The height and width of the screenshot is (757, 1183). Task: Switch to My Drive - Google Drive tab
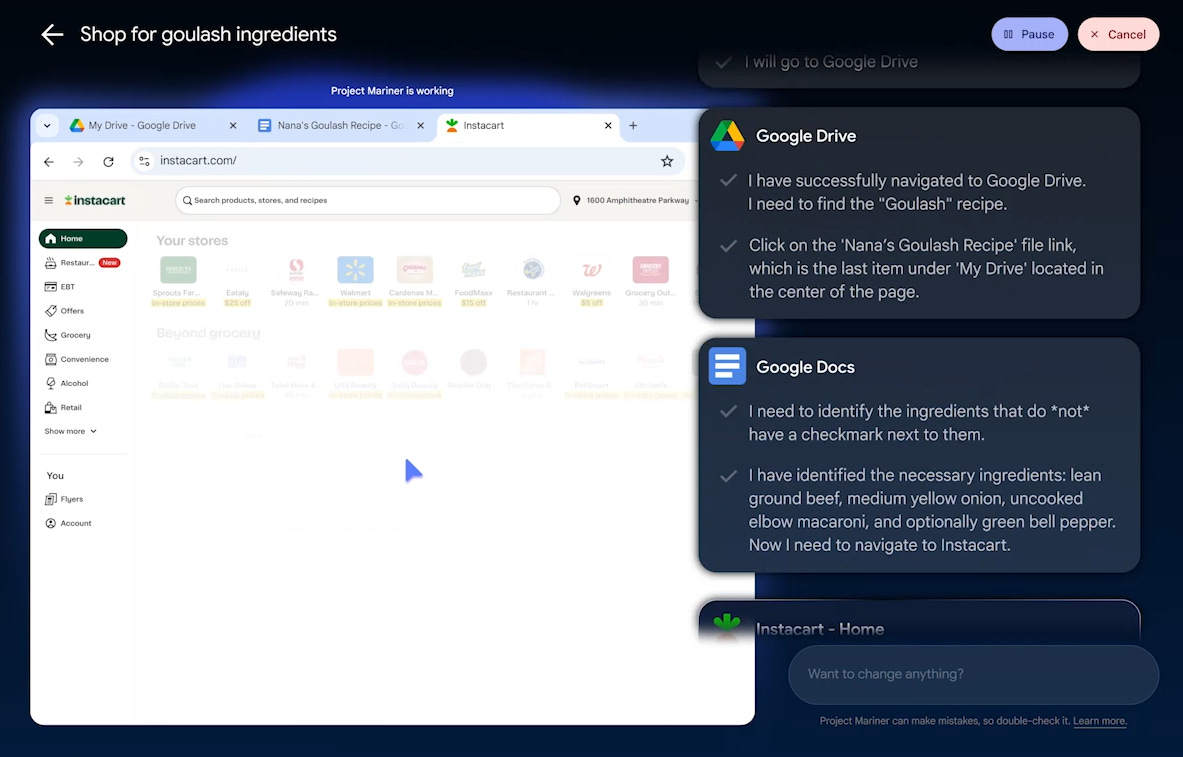(142, 125)
